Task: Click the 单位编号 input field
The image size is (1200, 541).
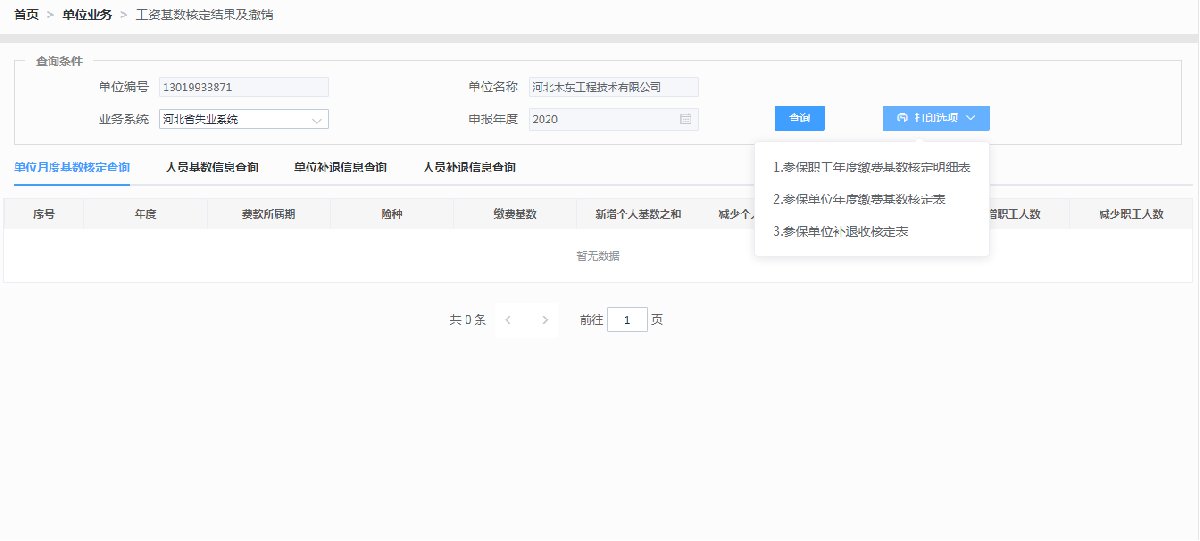Action: [x=243, y=87]
